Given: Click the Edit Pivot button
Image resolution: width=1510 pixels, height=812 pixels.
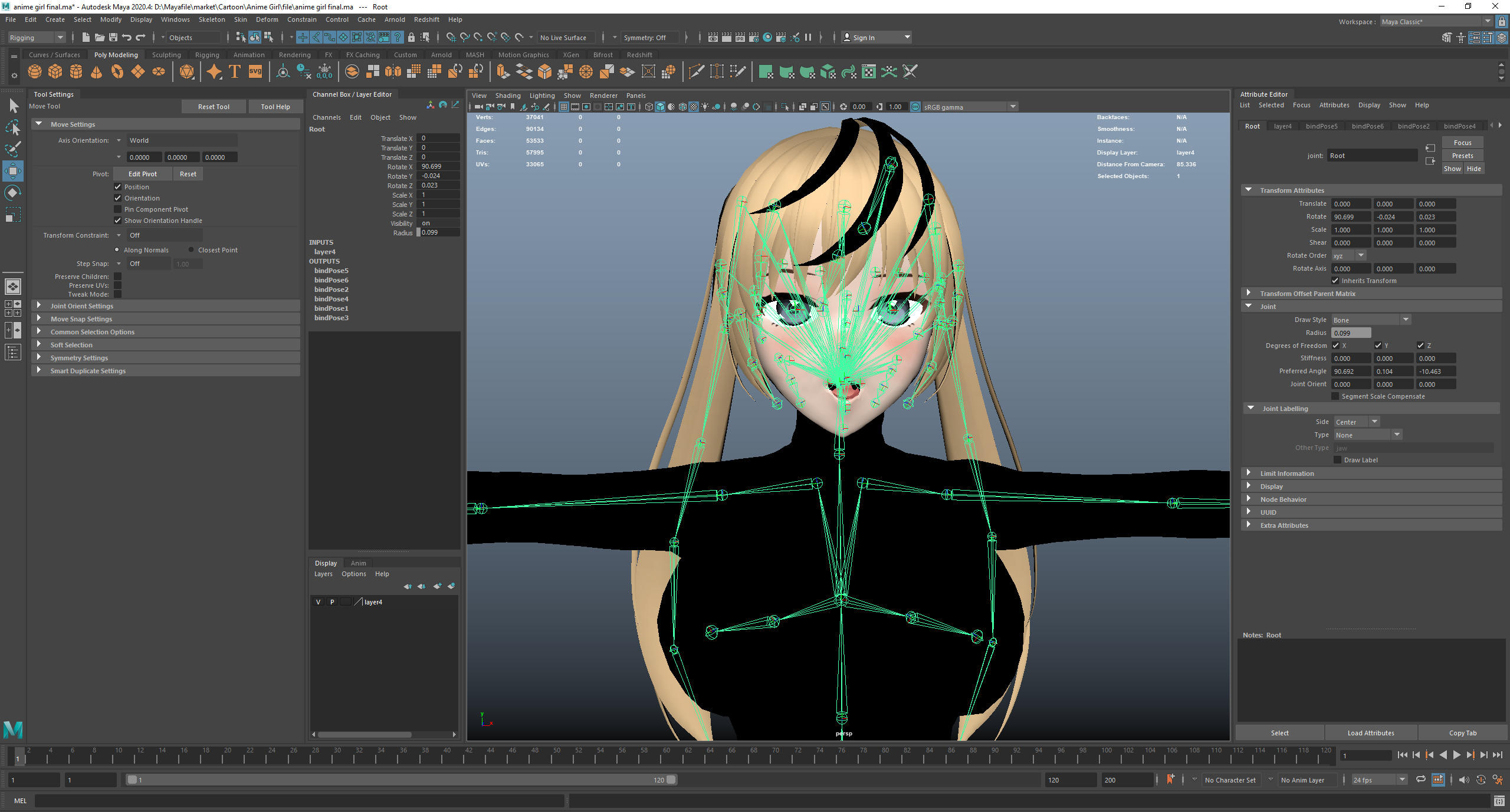Looking at the screenshot, I should (x=143, y=174).
